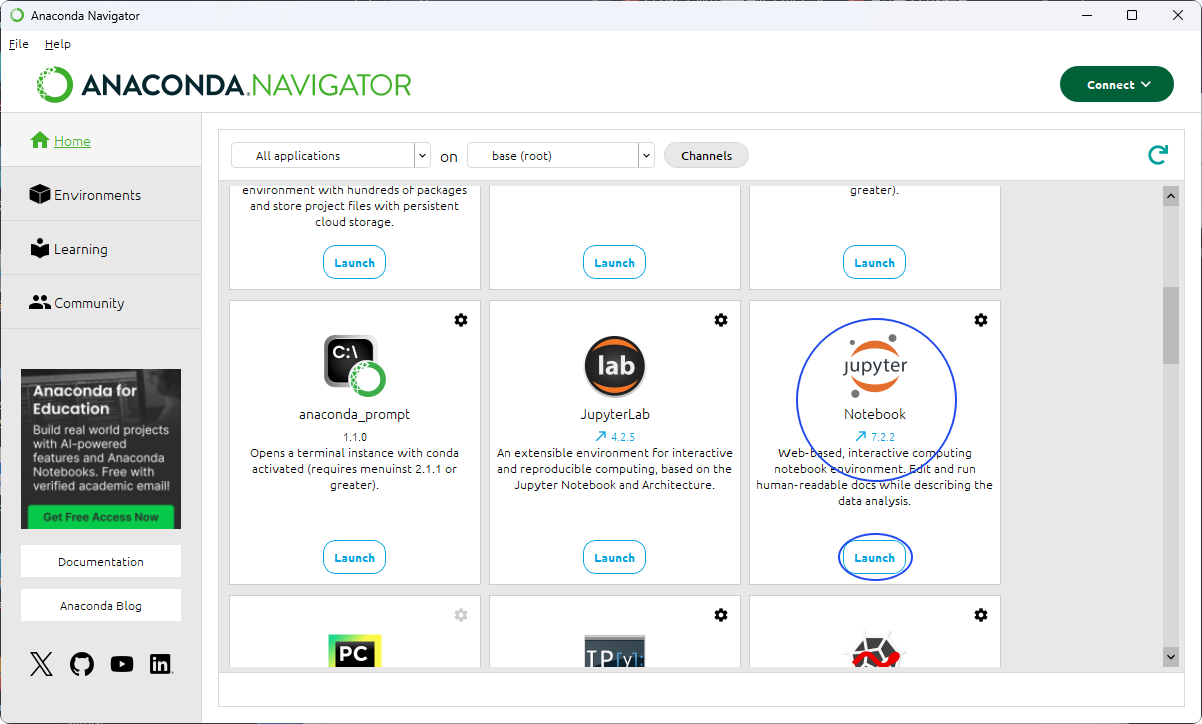
Task: Open the Help menu
Action: [58, 44]
